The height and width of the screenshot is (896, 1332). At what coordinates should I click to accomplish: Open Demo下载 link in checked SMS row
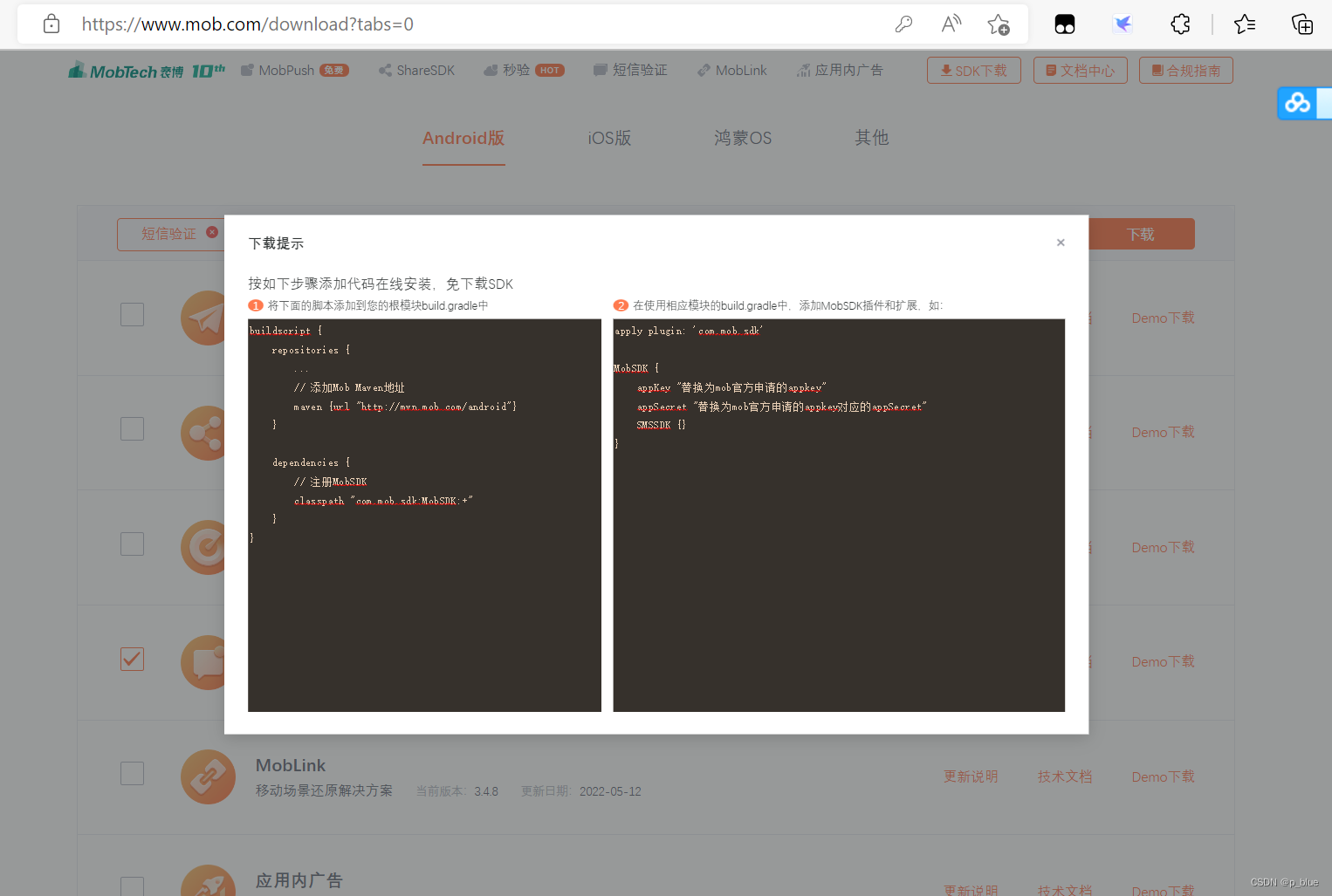[1163, 661]
